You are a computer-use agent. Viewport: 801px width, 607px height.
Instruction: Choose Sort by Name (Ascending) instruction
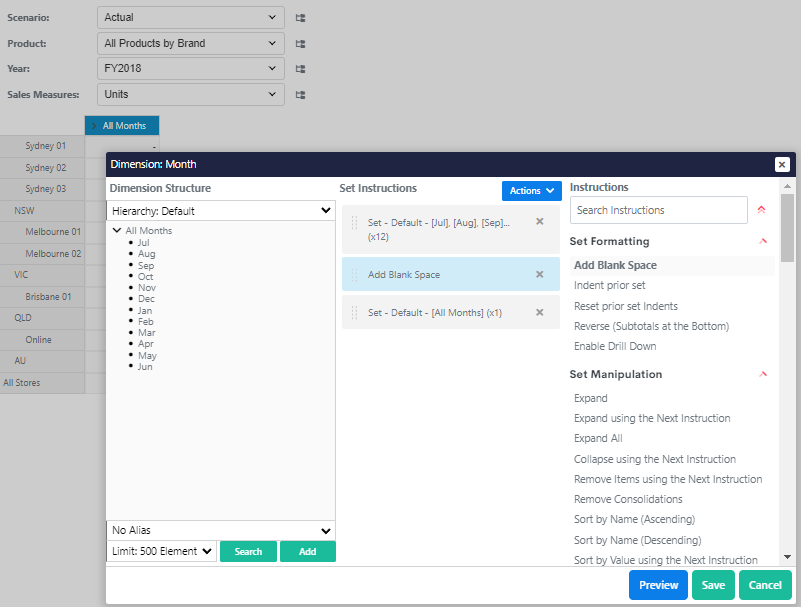point(634,519)
